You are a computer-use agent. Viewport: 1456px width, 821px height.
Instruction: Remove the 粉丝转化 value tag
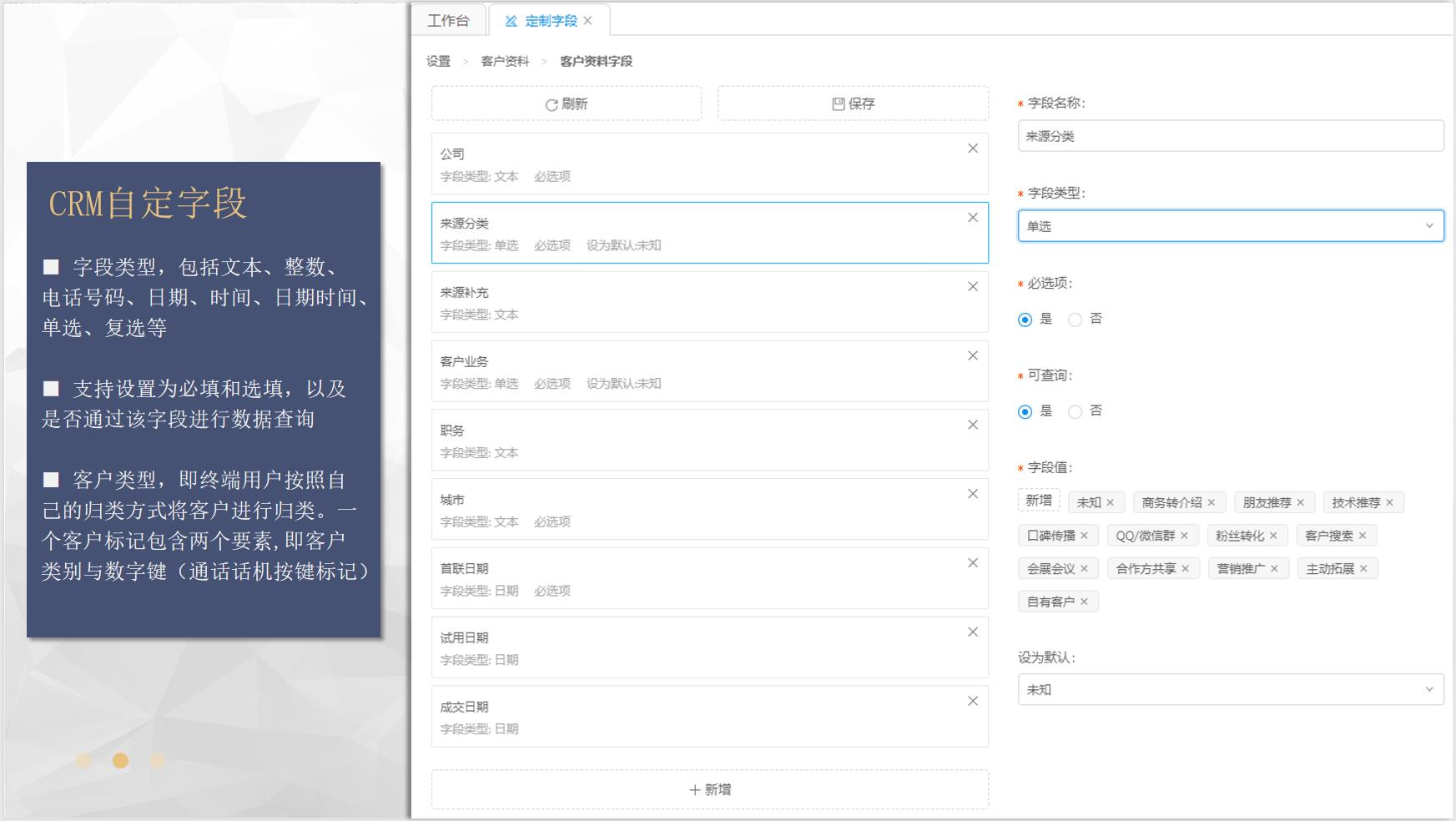click(x=1274, y=536)
